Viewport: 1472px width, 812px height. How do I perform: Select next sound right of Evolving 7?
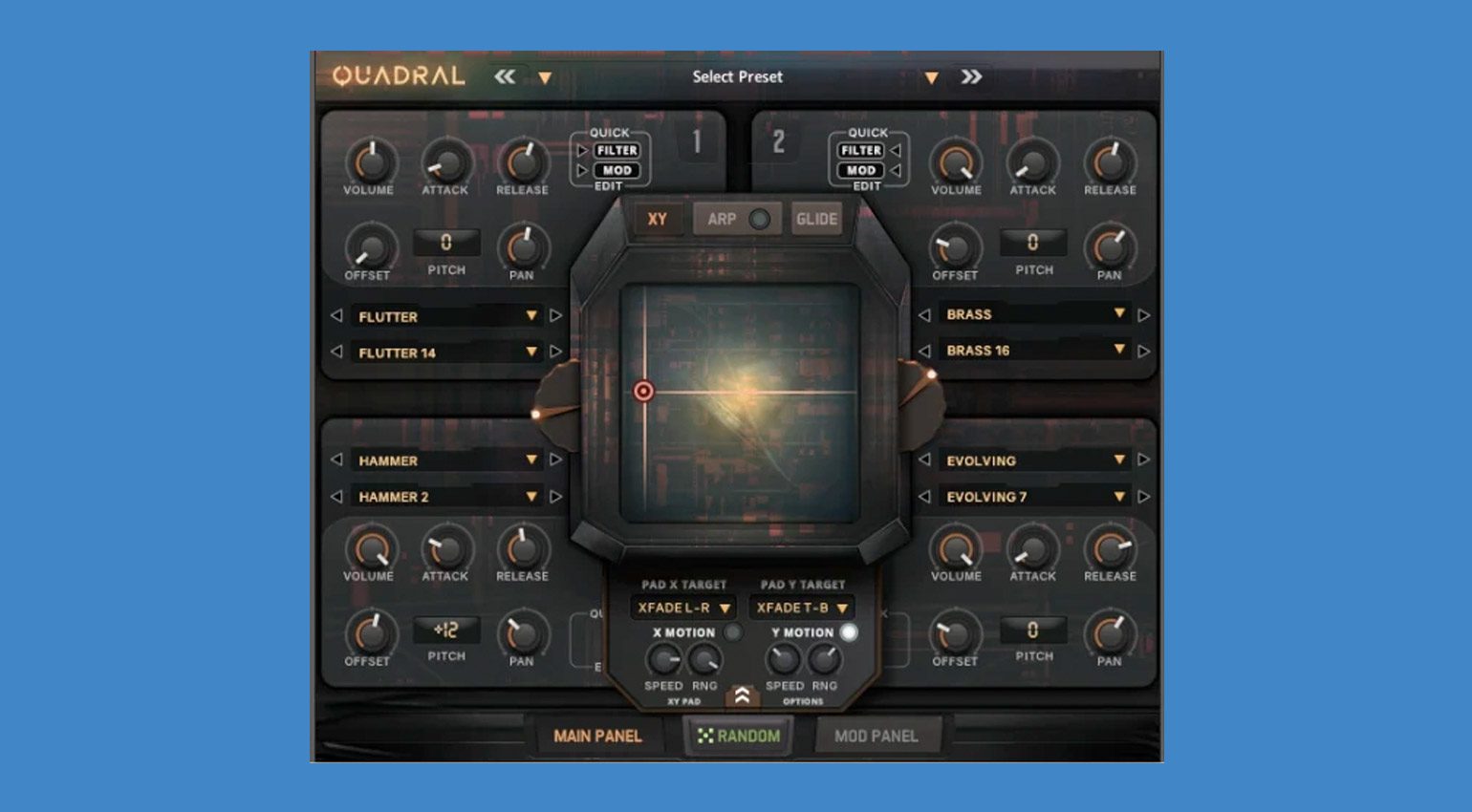pyautogui.click(x=1144, y=497)
